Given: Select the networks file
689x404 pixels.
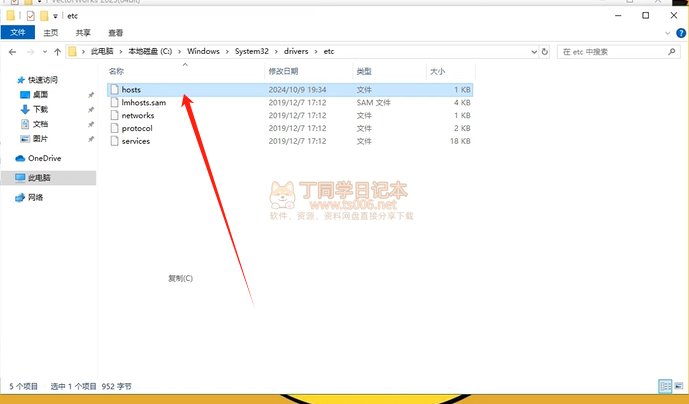Looking at the screenshot, I should [290, 115].
